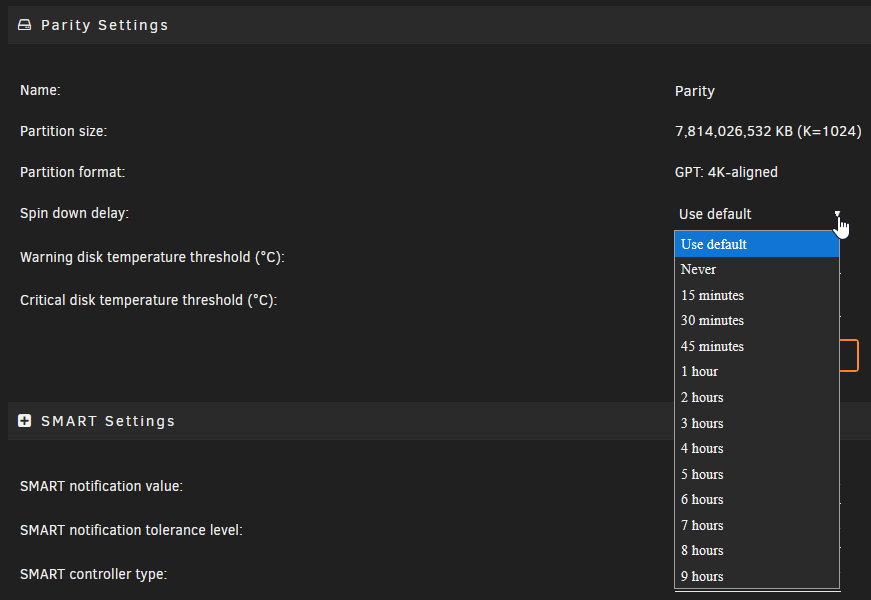Click the 'Parity Settings' section header text

point(104,26)
